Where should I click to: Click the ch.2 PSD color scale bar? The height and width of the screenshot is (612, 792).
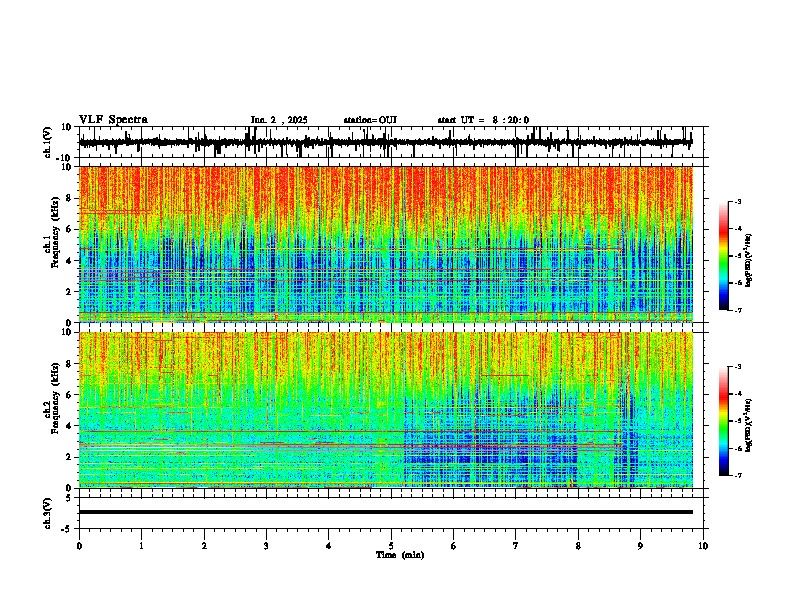click(x=724, y=421)
